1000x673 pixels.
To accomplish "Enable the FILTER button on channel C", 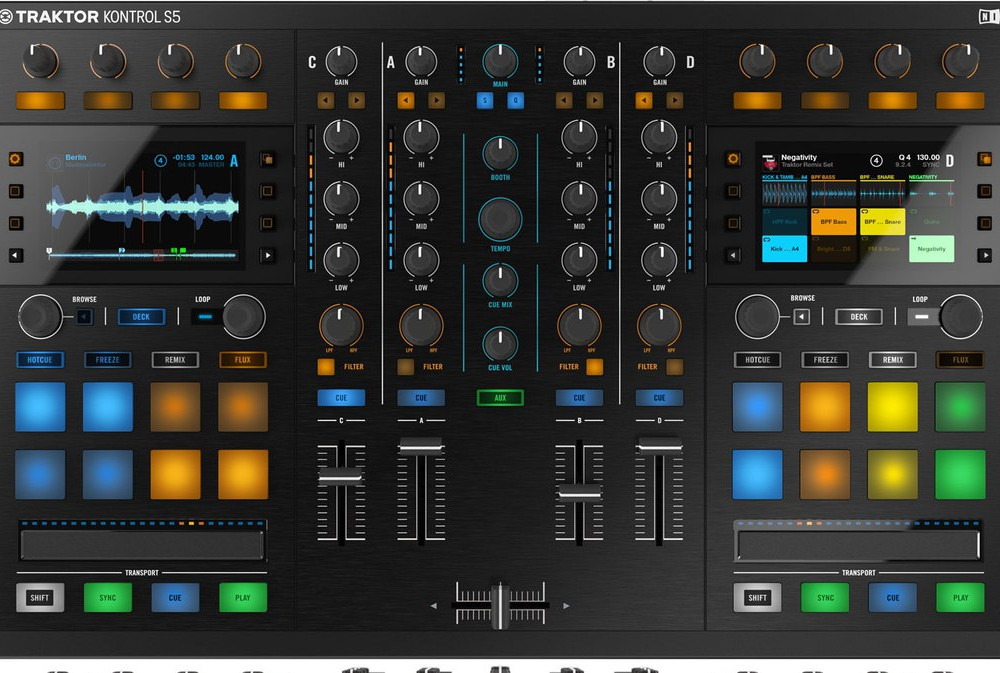I will click(326, 367).
